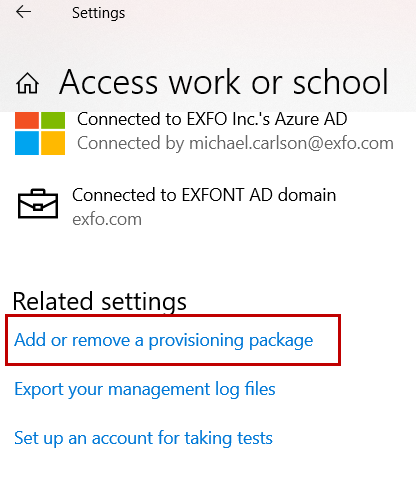Go back using the arrow icon
This screenshot has height=504, width=416.
23,12
